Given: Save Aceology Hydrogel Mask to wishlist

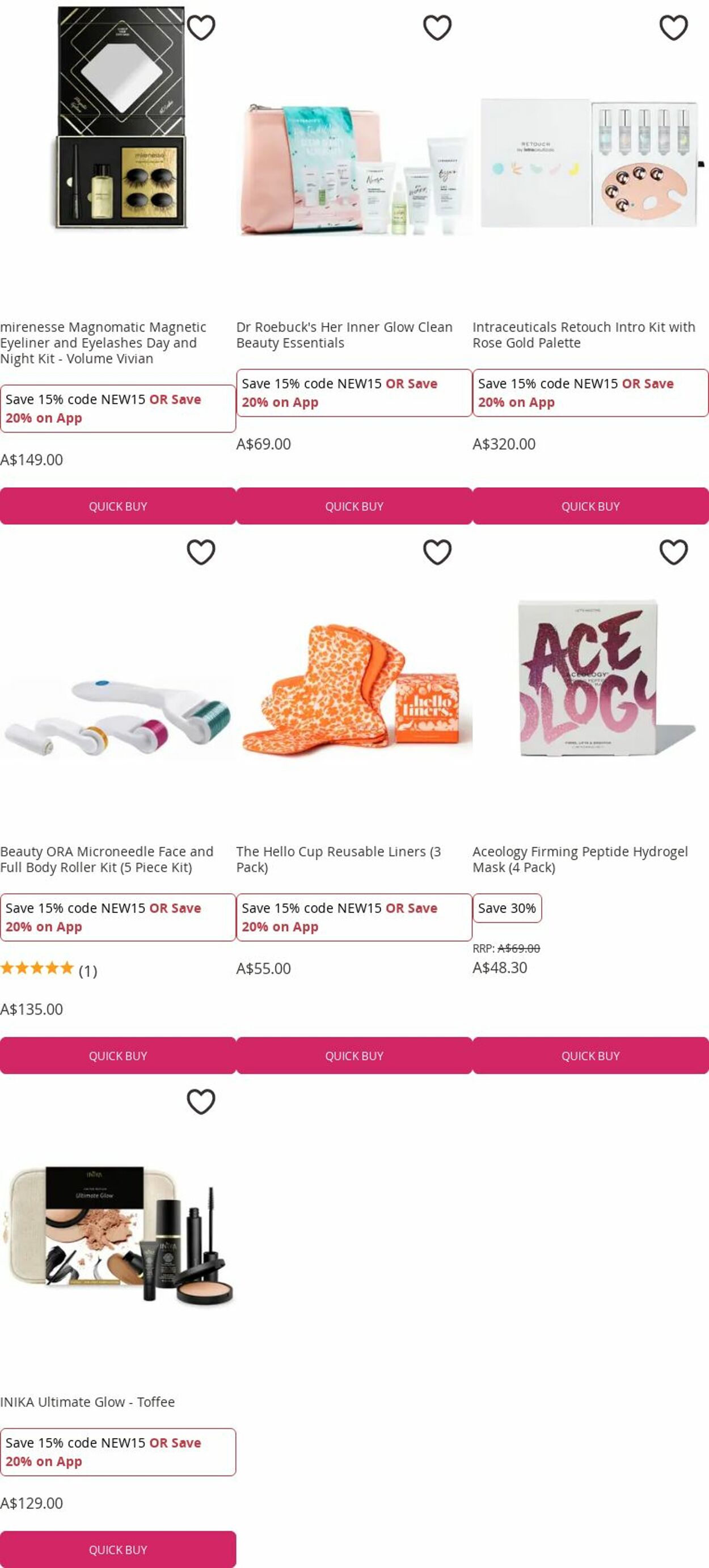Looking at the screenshot, I should [673, 552].
